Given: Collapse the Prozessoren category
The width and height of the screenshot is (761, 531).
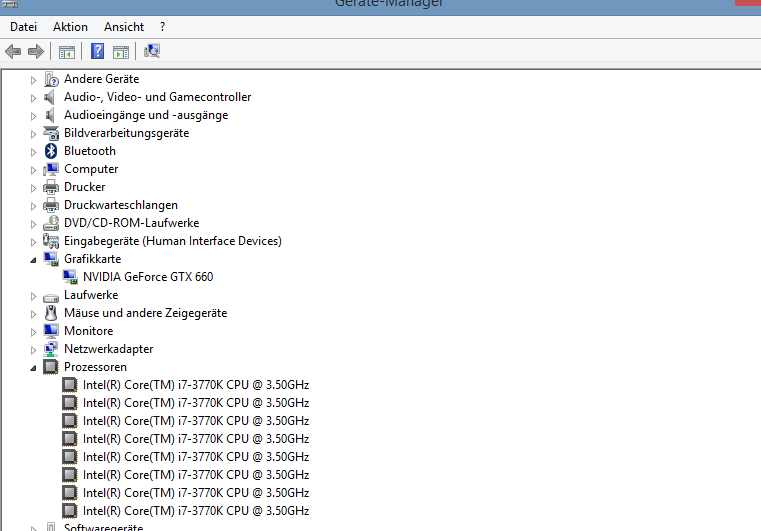Looking at the screenshot, I should [x=33, y=368].
